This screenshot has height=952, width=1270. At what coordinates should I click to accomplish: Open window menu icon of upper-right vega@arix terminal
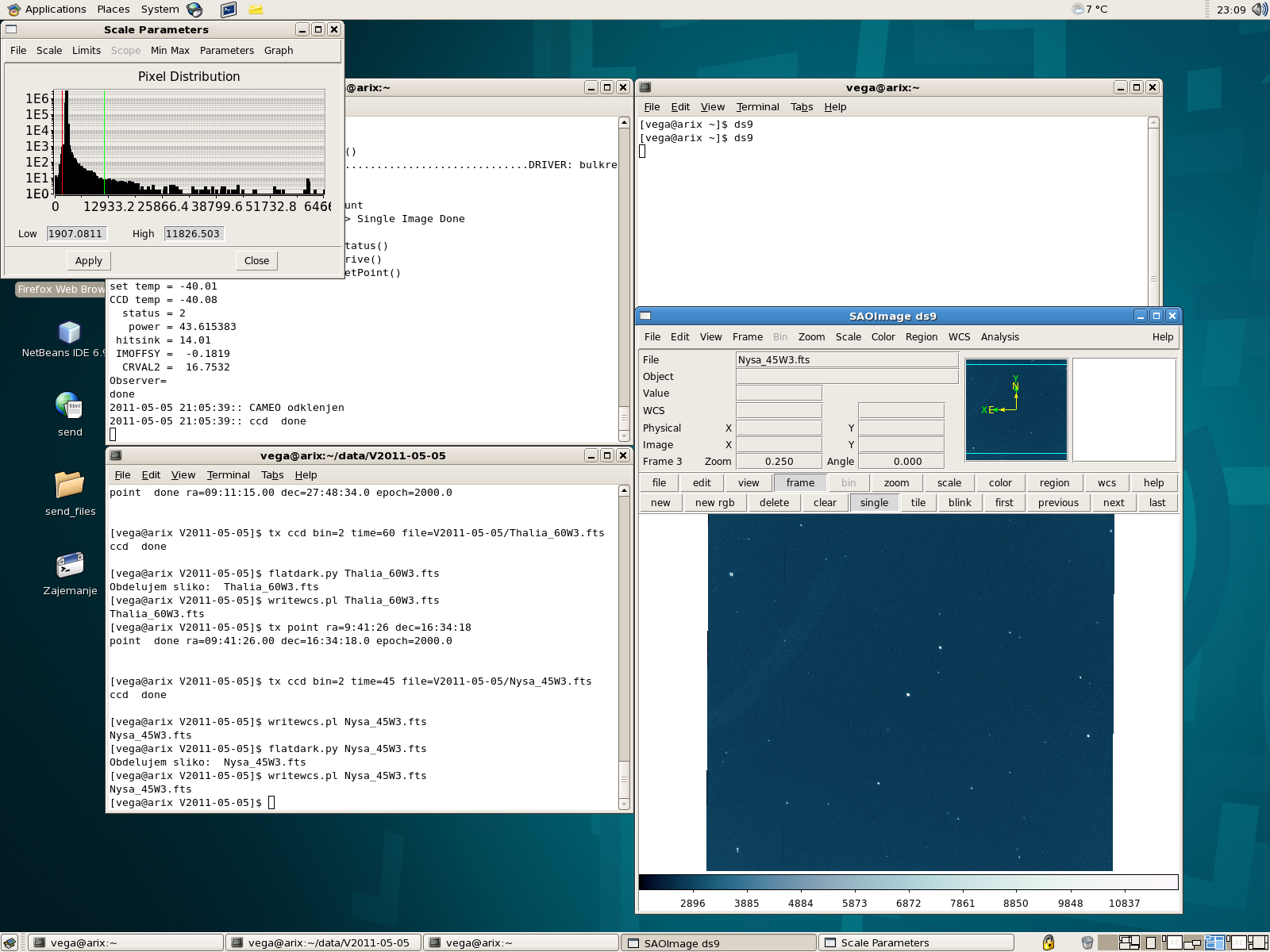point(645,87)
